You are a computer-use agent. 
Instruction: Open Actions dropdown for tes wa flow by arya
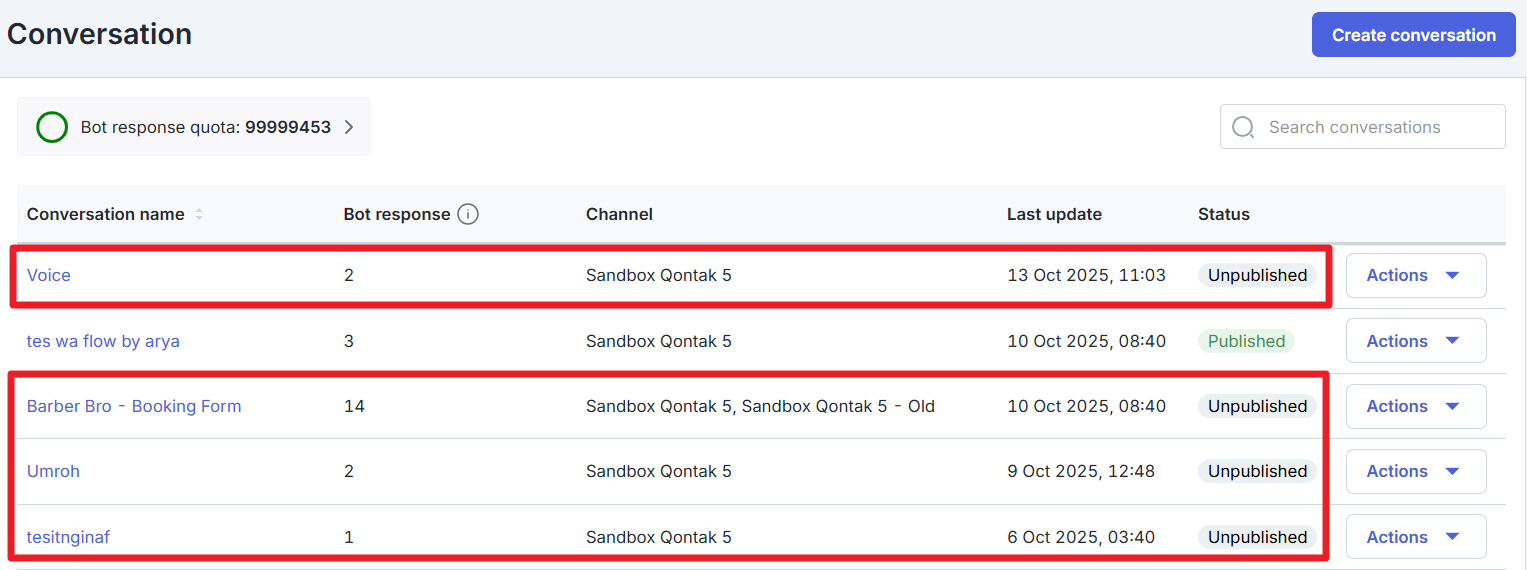pos(1415,341)
